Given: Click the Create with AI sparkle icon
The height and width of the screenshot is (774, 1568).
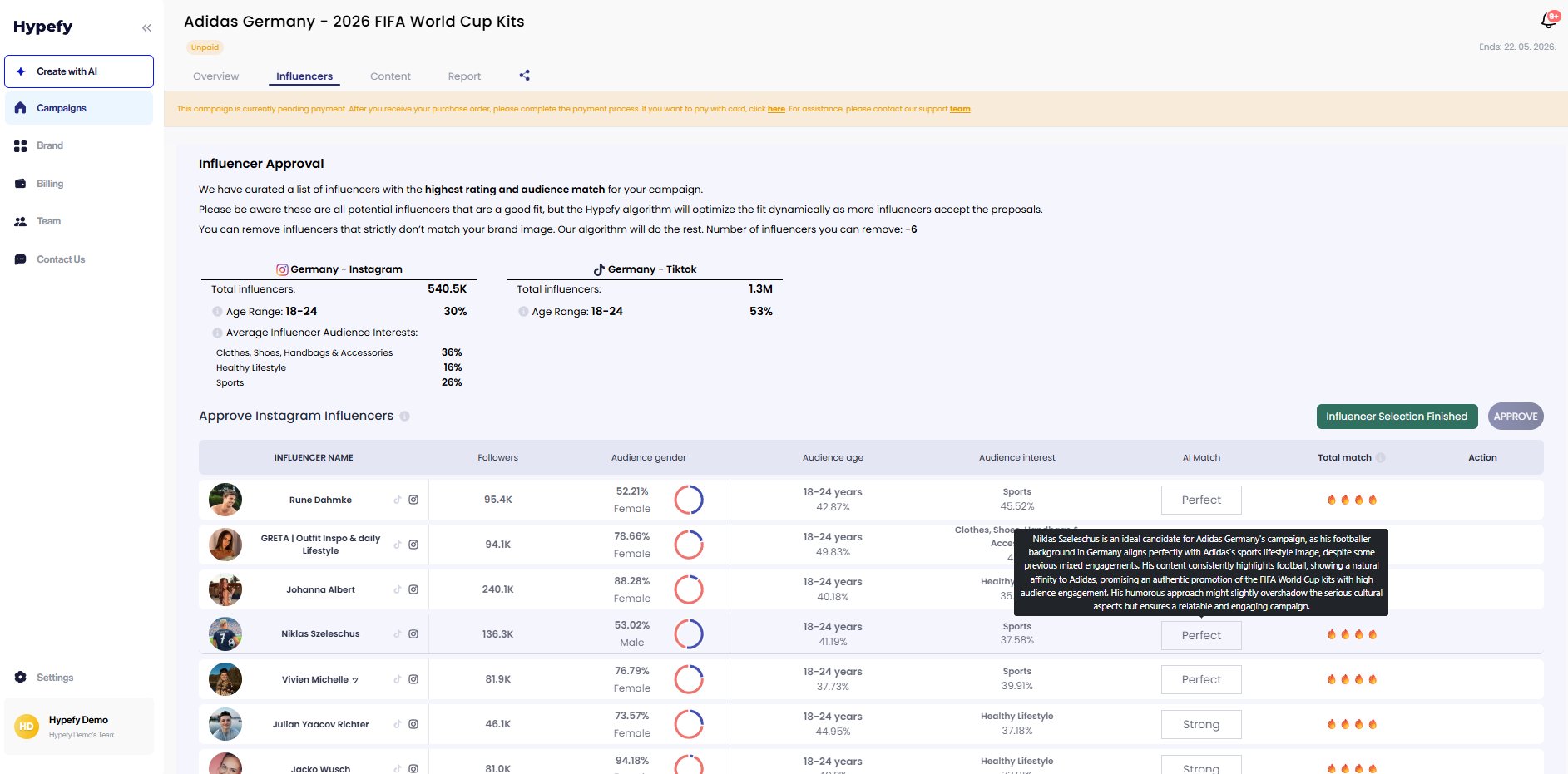Looking at the screenshot, I should click(21, 71).
